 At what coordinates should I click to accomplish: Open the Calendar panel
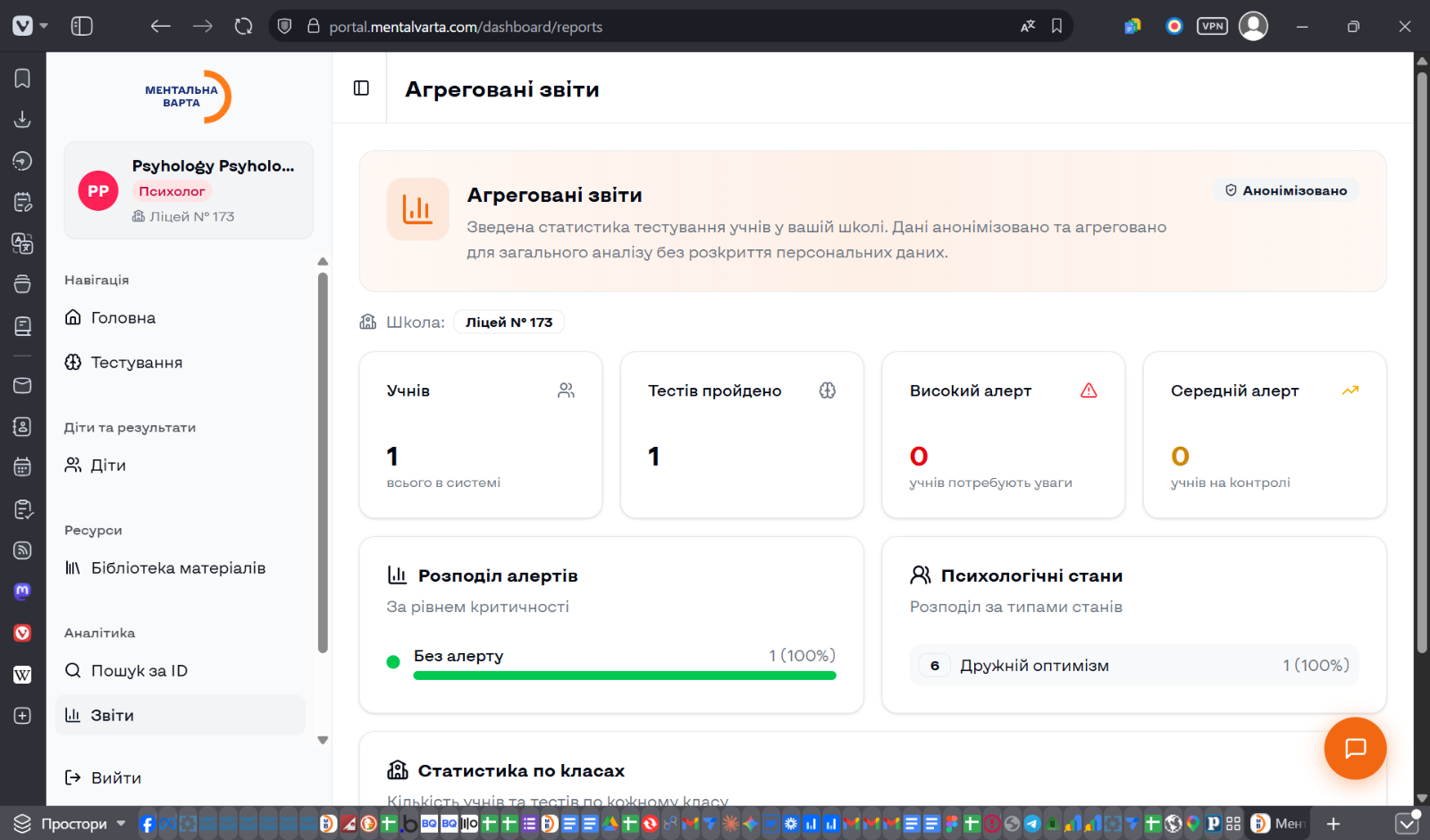click(x=22, y=467)
